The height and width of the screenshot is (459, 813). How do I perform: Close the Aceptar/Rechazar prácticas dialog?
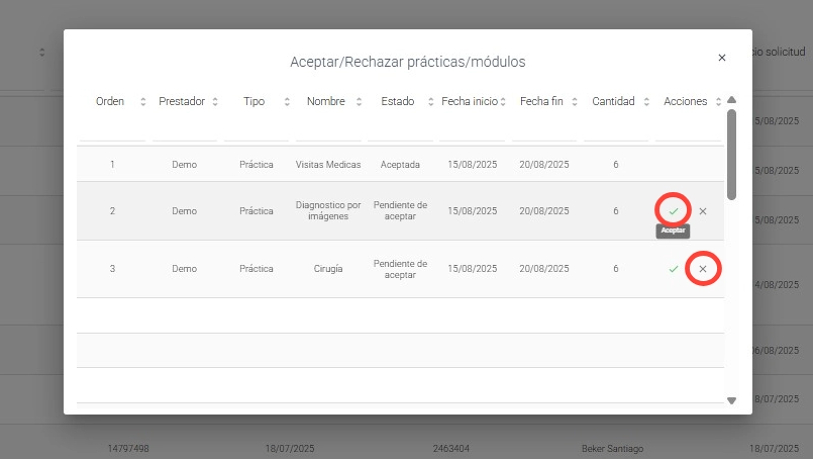tap(722, 58)
